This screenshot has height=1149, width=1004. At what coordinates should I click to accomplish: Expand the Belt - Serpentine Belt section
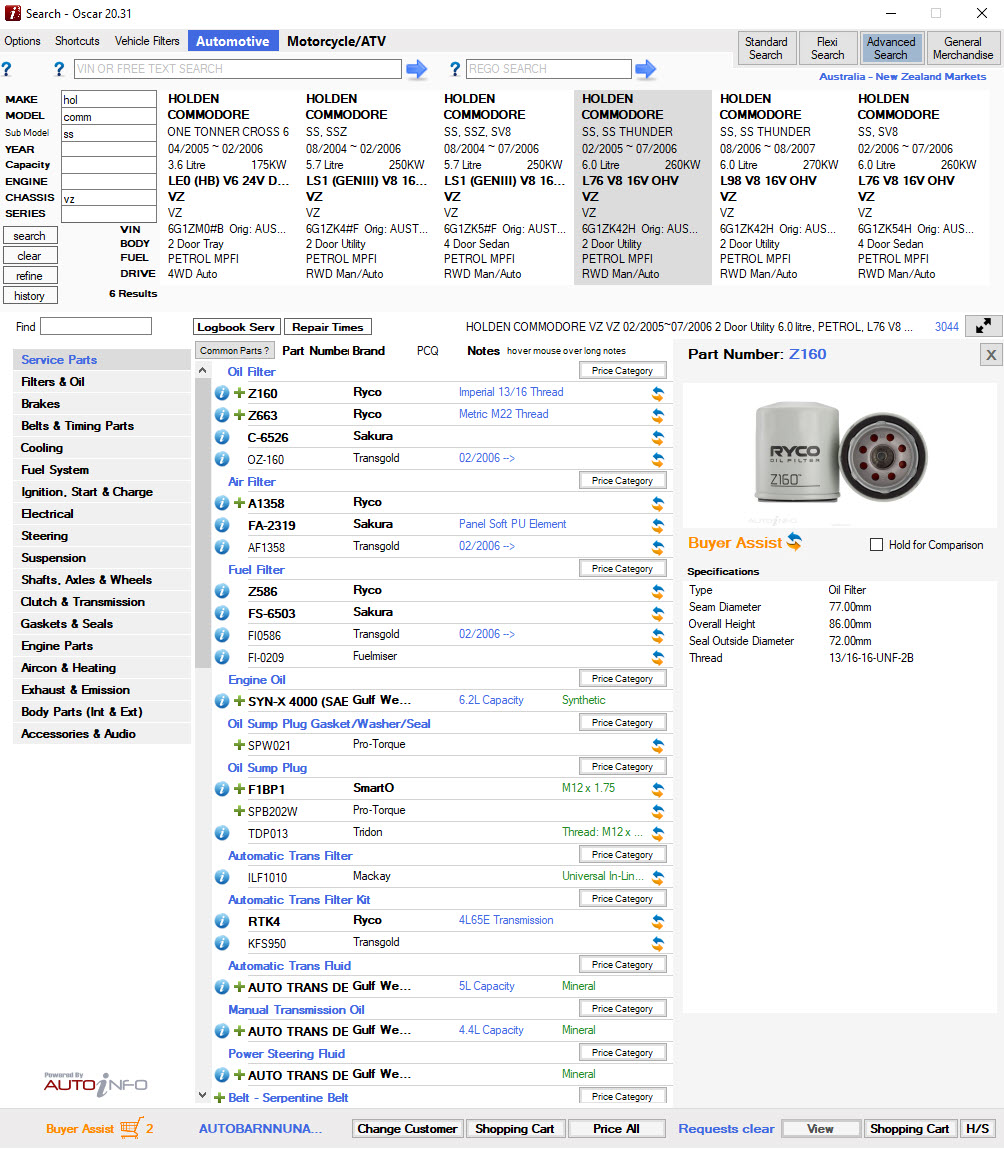click(x=219, y=1097)
